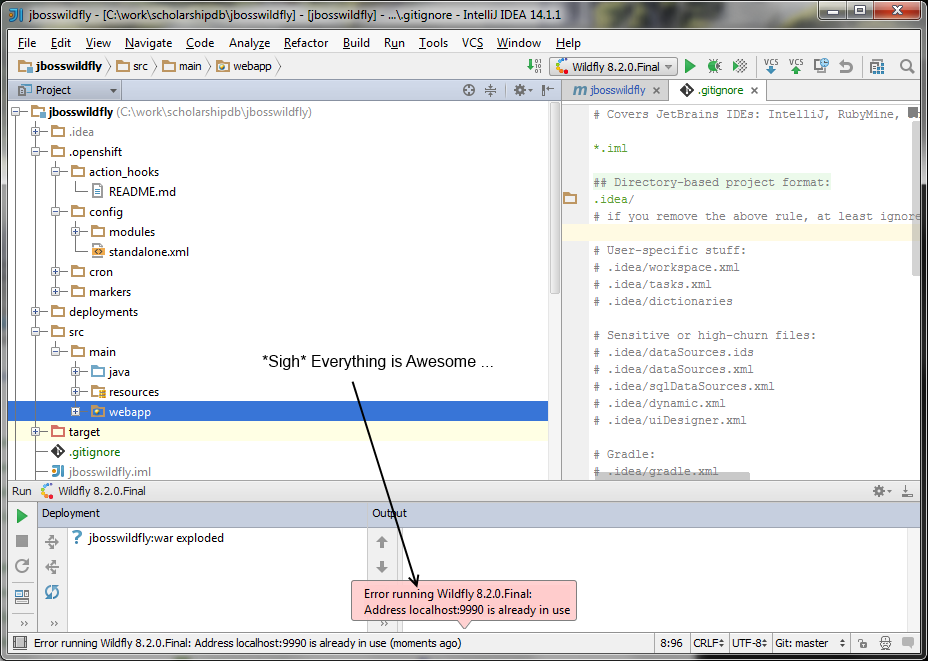The image size is (928, 661).
Task: Click the jbosswildfly root breadcrumb
Action: point(60,66)
